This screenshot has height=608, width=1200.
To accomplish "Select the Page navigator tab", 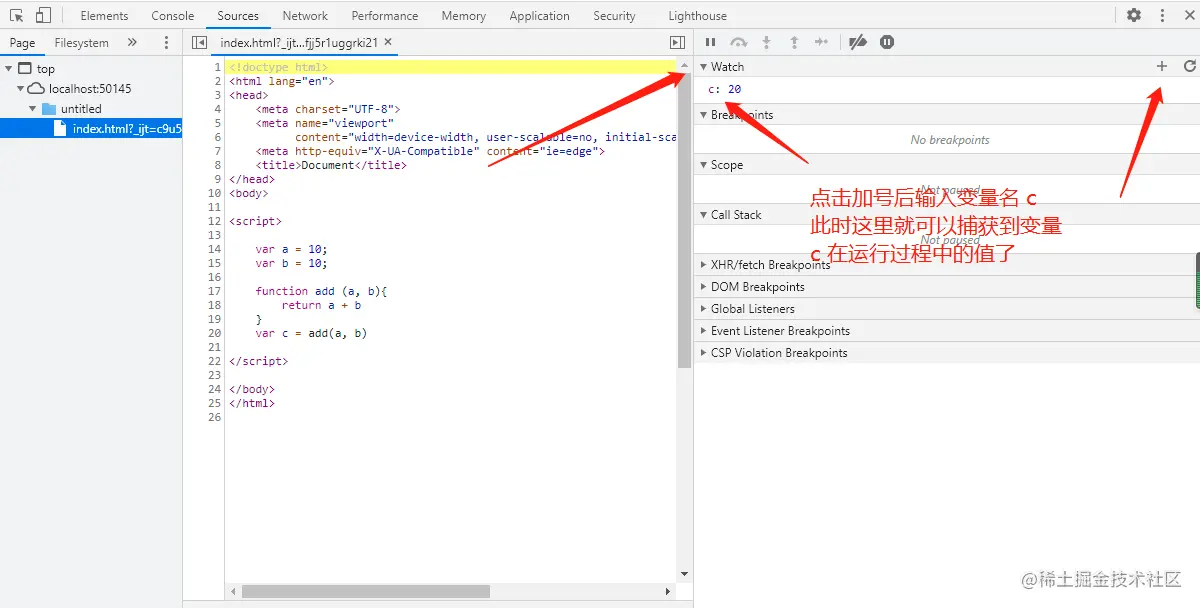I will [x=22, y=43].
